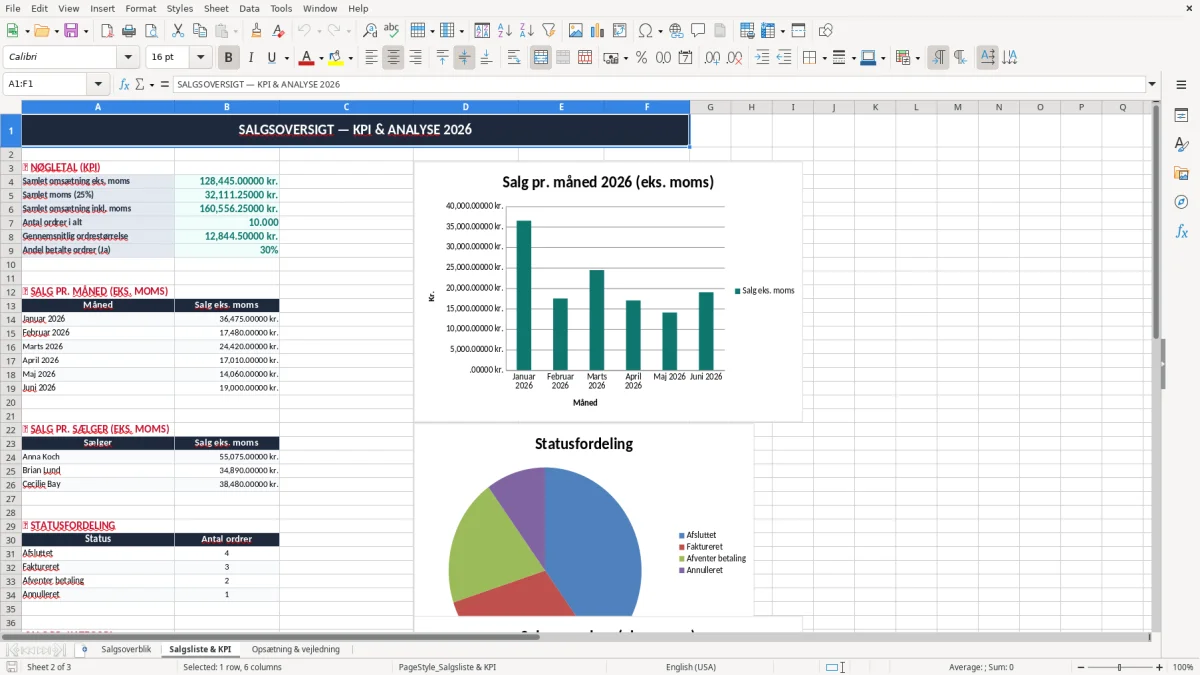This screenshot has height=675, width=1200.
Task: Click the Open folder icon
Action: [x=40, y=31]
